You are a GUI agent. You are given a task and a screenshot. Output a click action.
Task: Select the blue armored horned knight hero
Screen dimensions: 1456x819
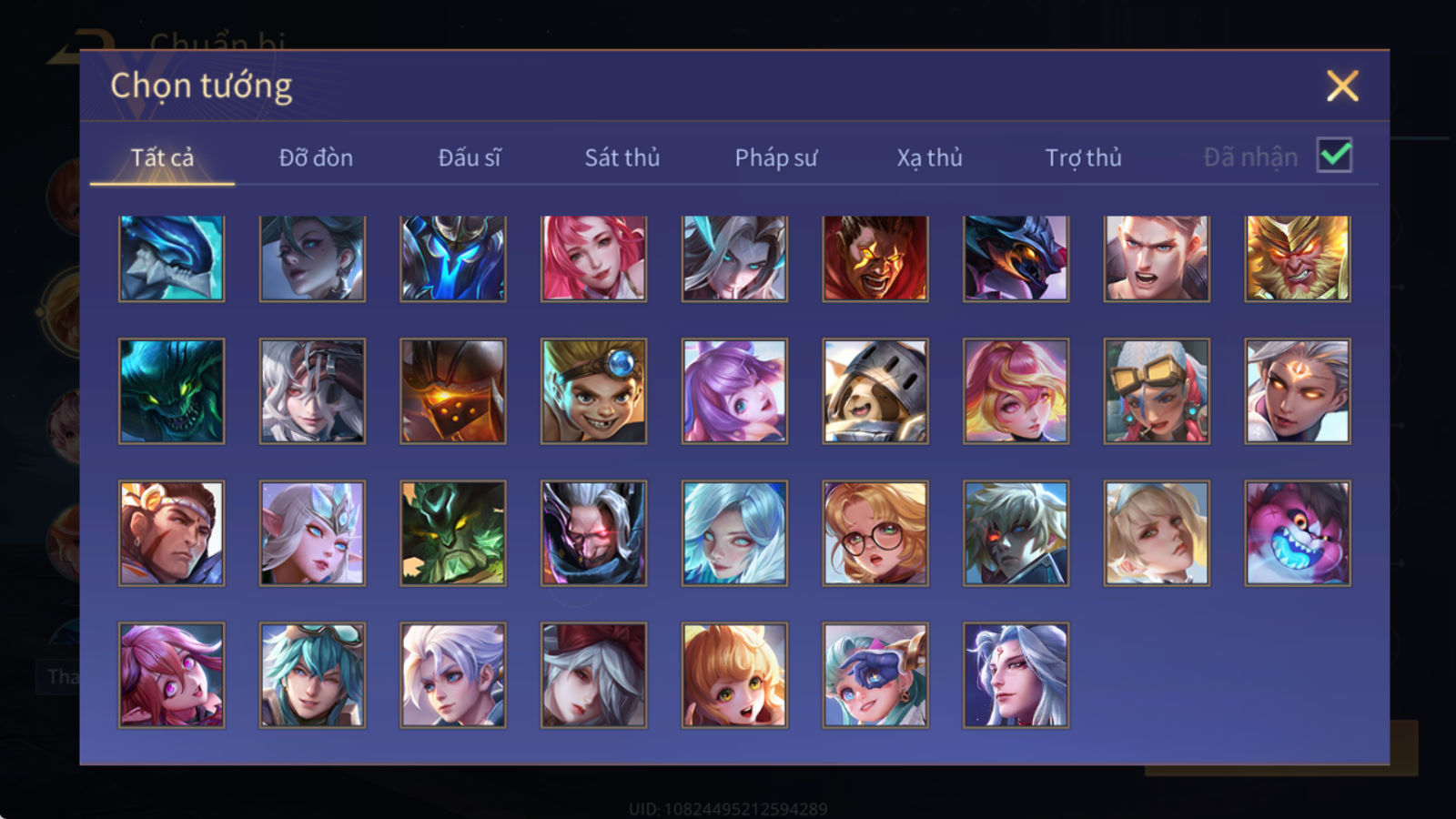[x=453, y=258]
